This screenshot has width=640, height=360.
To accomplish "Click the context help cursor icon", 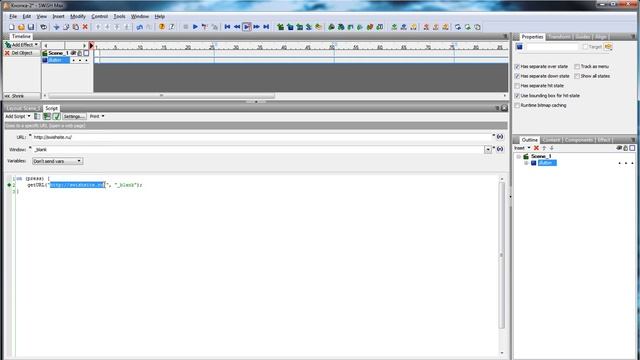I will pyautogui.click(x=172, y=27).
